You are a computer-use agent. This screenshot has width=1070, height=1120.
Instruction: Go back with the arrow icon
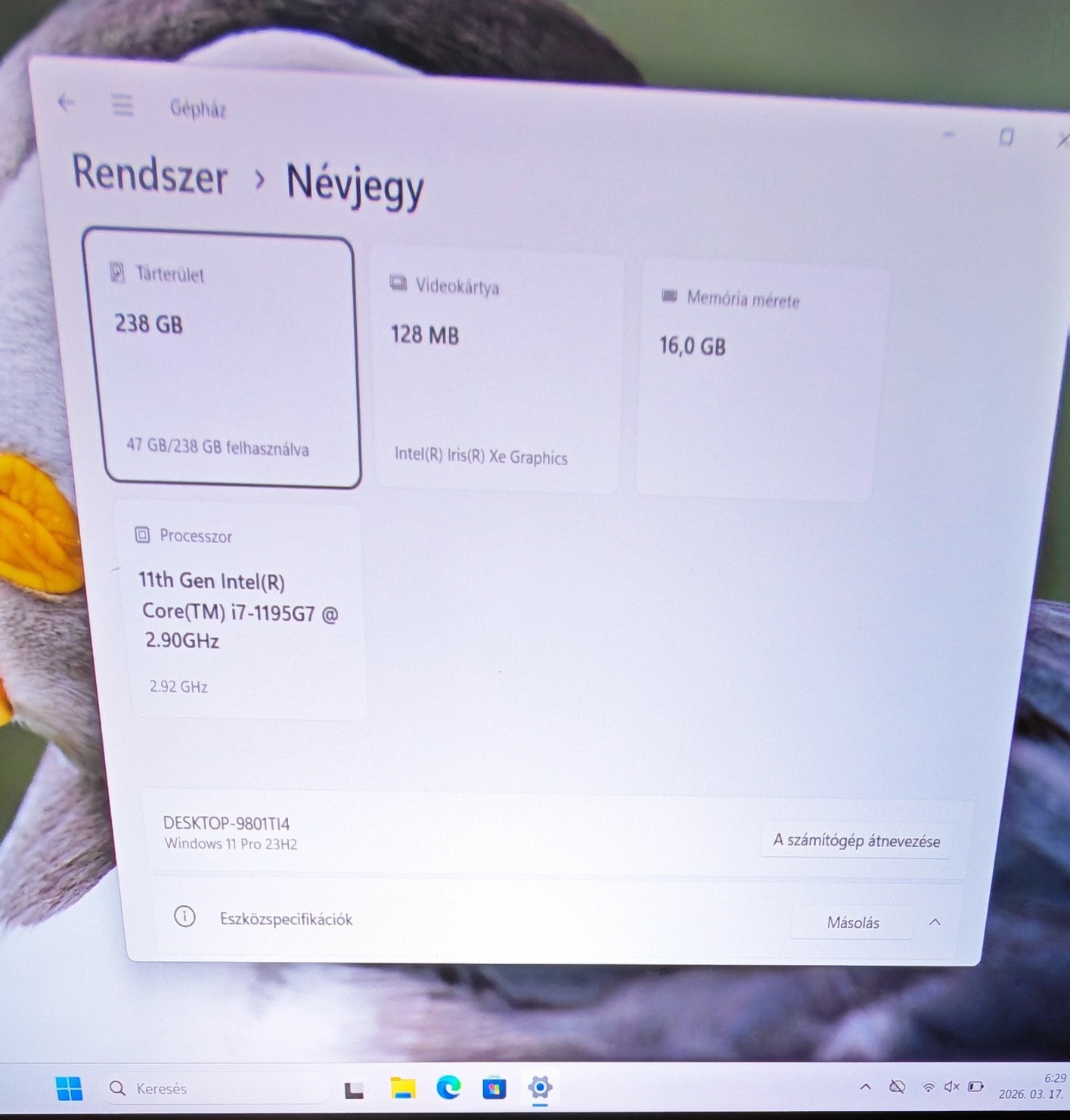click(x=66, y=101)
